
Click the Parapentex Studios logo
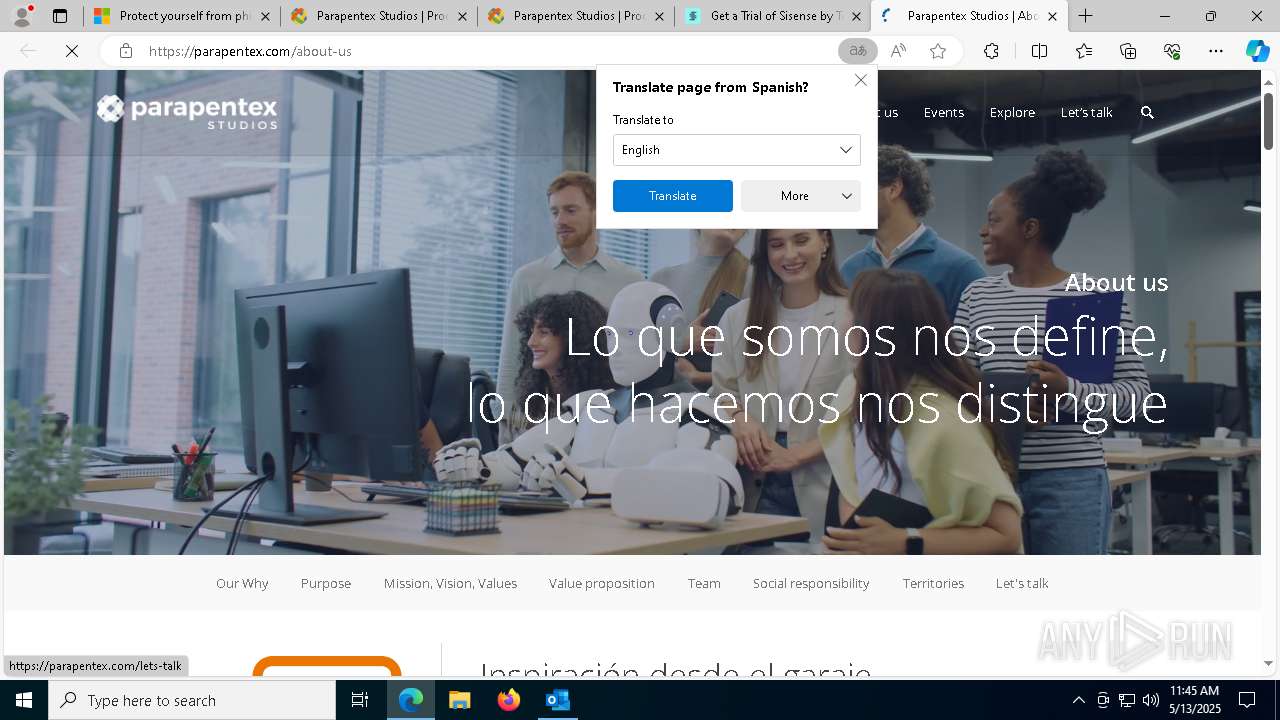pos(187,111)
